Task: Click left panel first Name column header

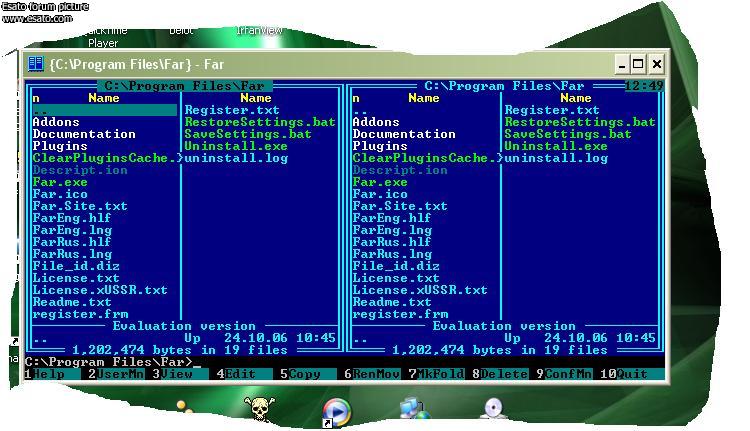Action: [104, 98]
